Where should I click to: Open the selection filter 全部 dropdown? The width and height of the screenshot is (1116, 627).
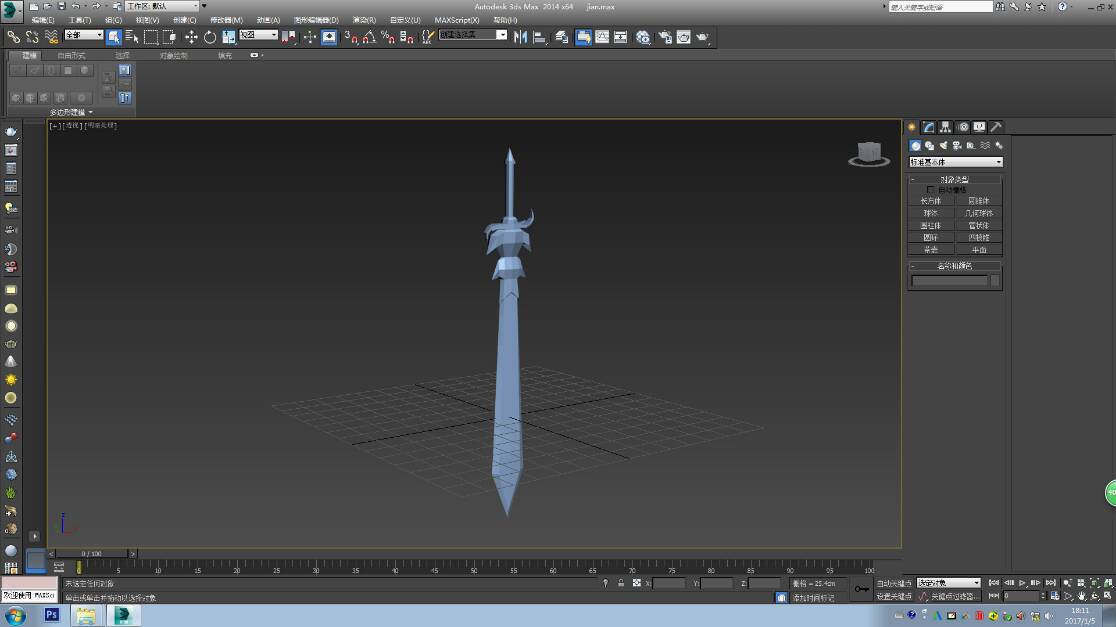click(x=84, y=36)
